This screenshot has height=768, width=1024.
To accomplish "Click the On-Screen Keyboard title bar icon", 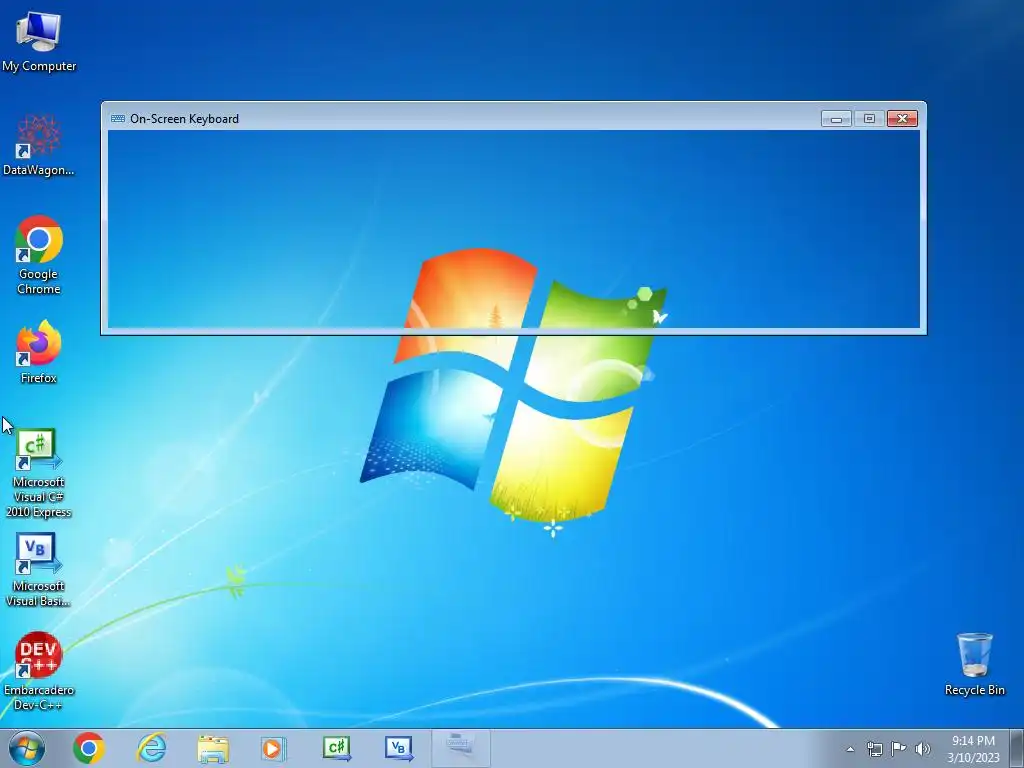I will coord(118,119).
